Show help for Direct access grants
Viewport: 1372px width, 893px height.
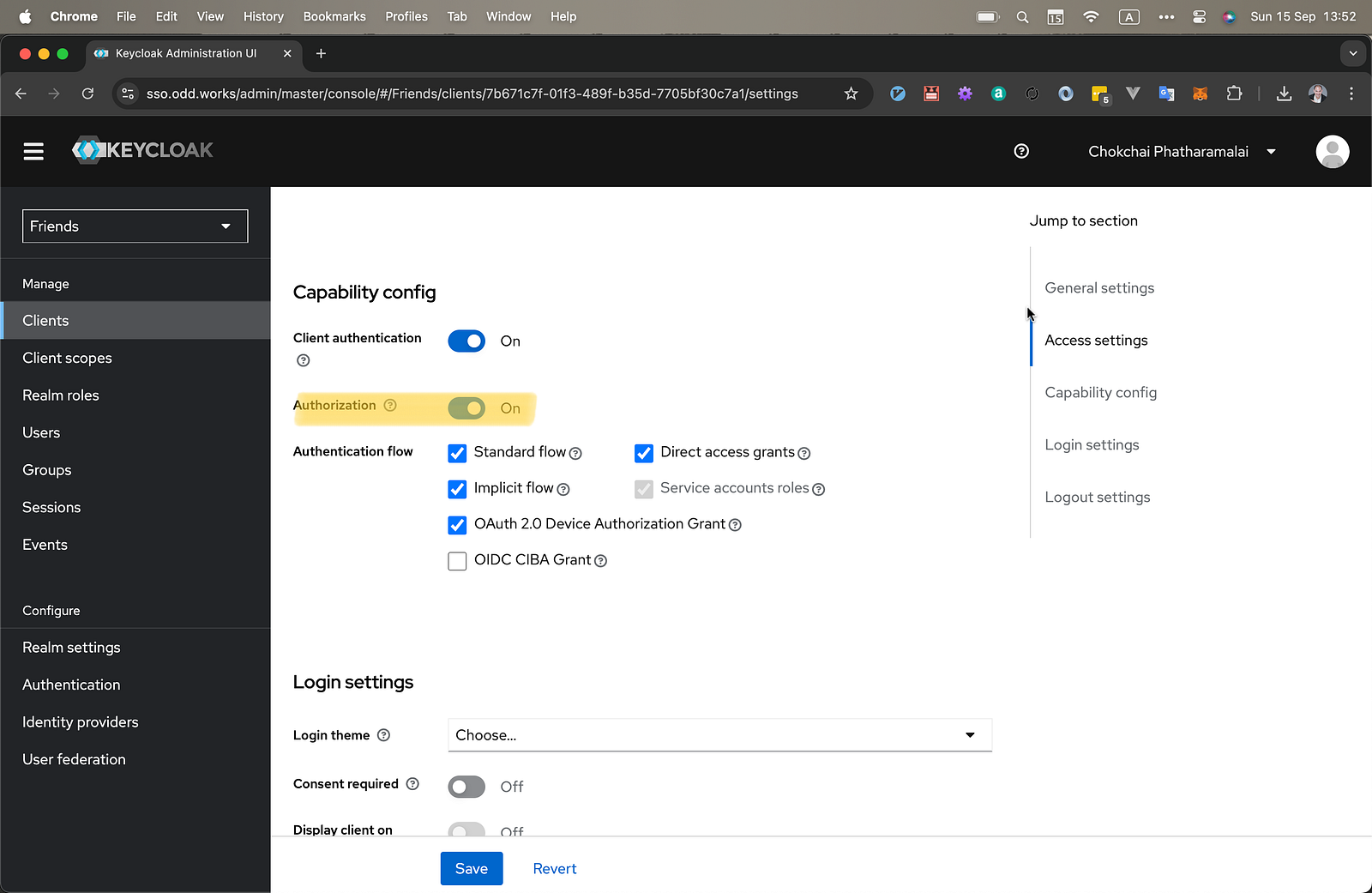tap(804, 454)
